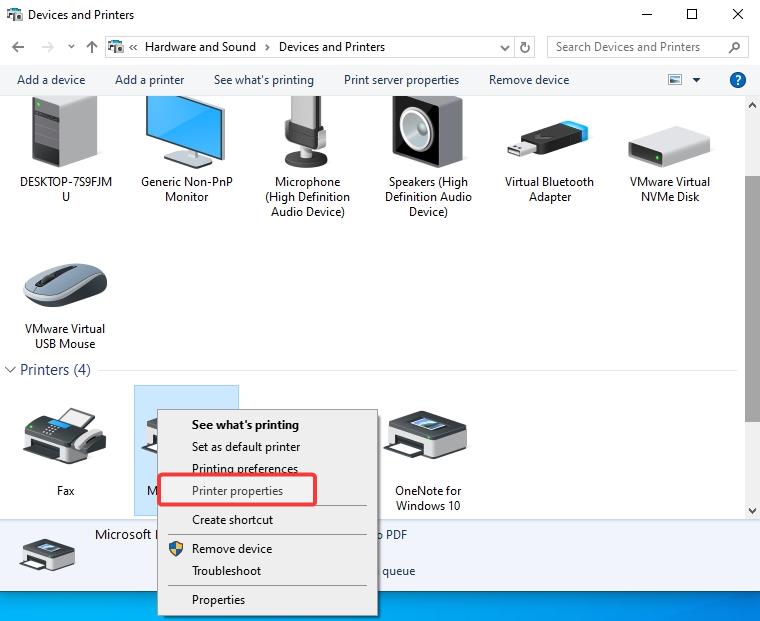Open recent locations dropdown arrow
760x621 pixels.
pos(71,47)
